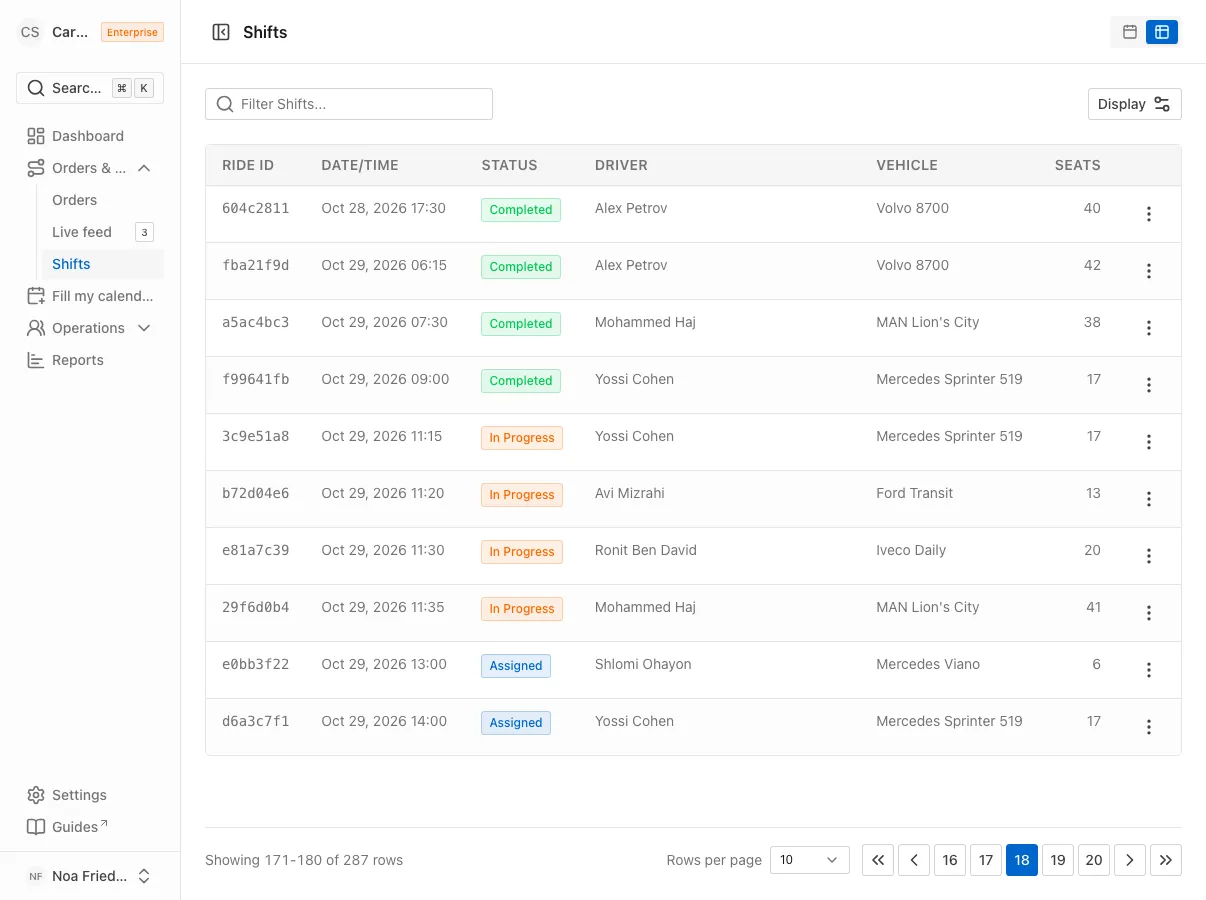
Task: Open row actions for ride e81a7c39
Action: [x=1149, y=556]
